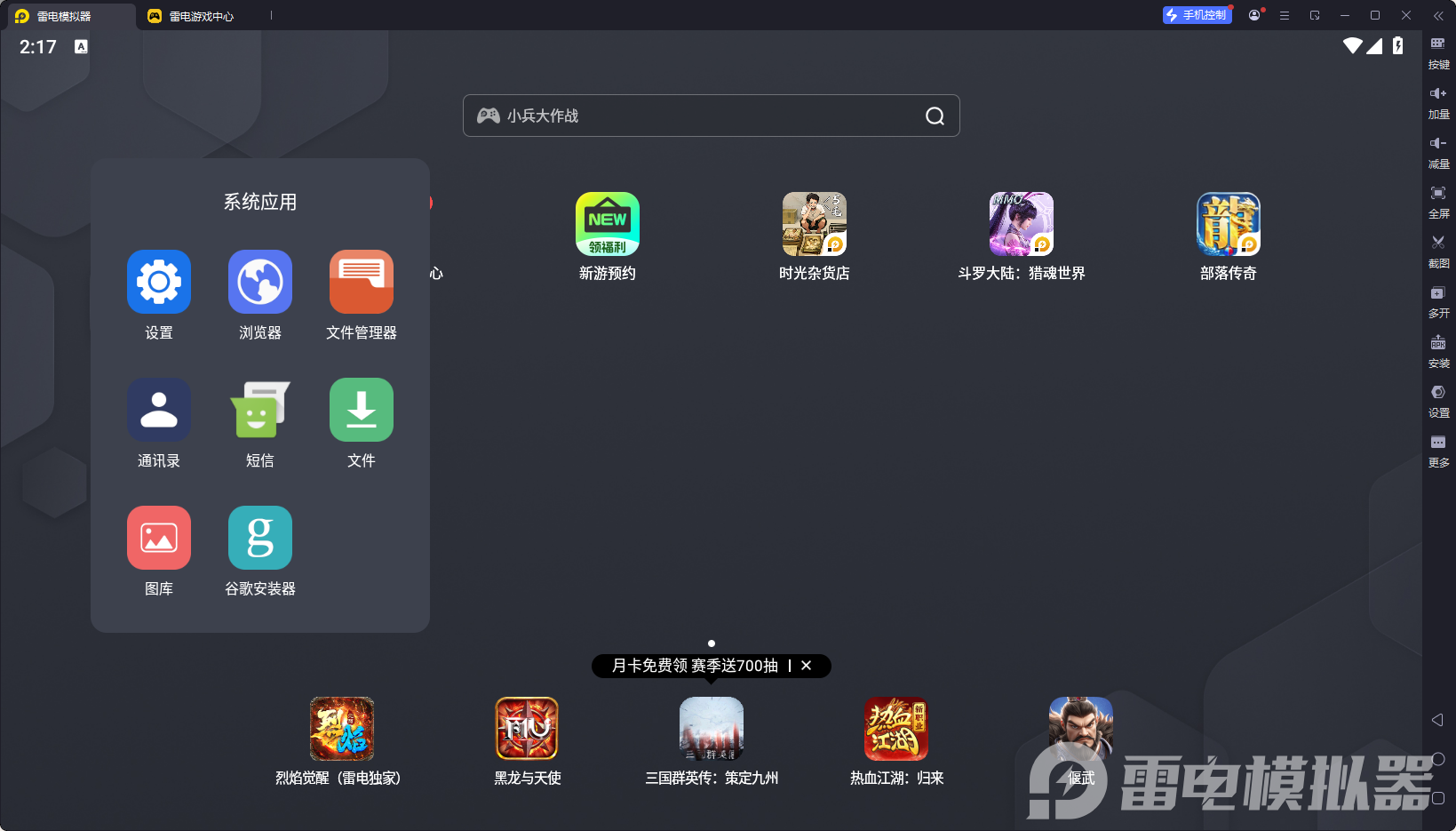Open the 按键 keyboard mapping tool
This screenshot has height=831, width=1456.
(x=1438, y=53)
